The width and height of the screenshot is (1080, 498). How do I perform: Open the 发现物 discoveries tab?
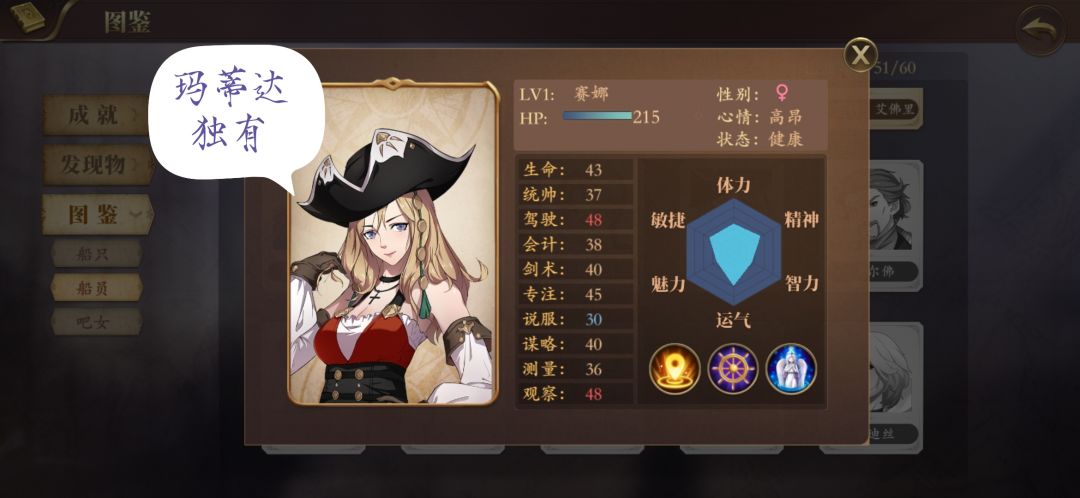97,165
